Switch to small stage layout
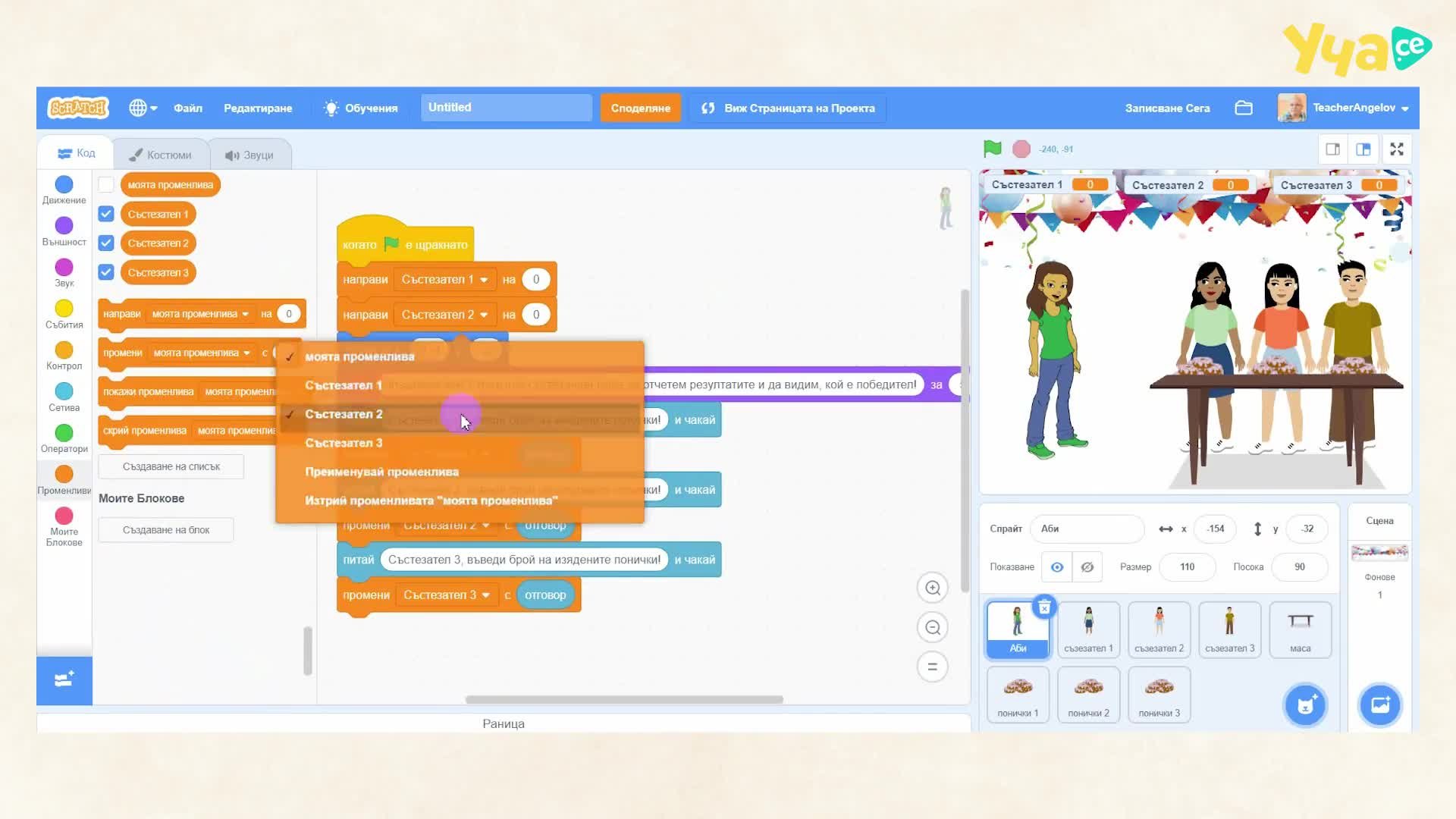The width and height of the screenshot is (1456, 819). [1332, 149]
